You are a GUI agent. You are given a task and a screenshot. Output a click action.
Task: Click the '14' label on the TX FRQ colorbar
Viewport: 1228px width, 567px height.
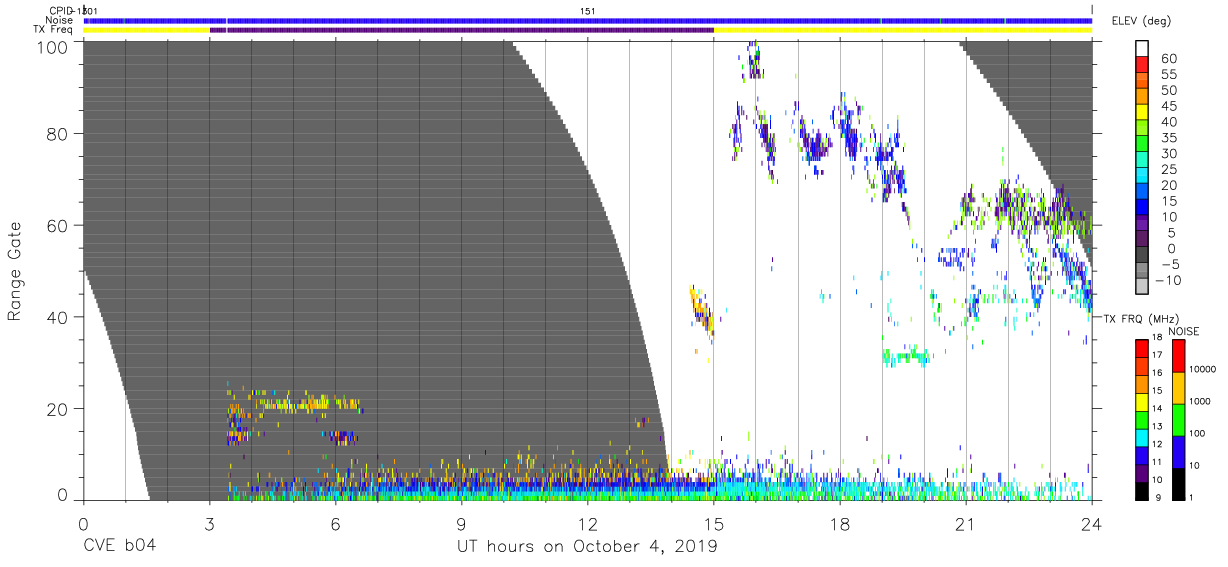click(x=1156, y=409)
